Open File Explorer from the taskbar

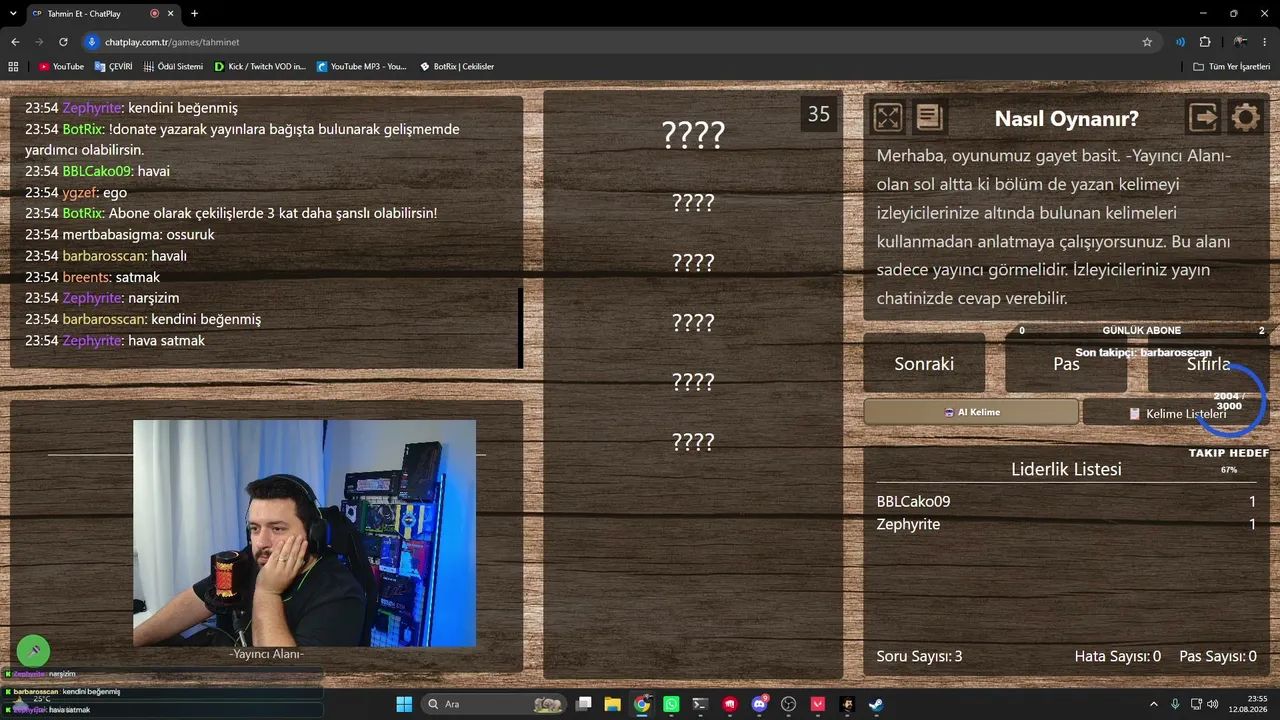point(613,704)
